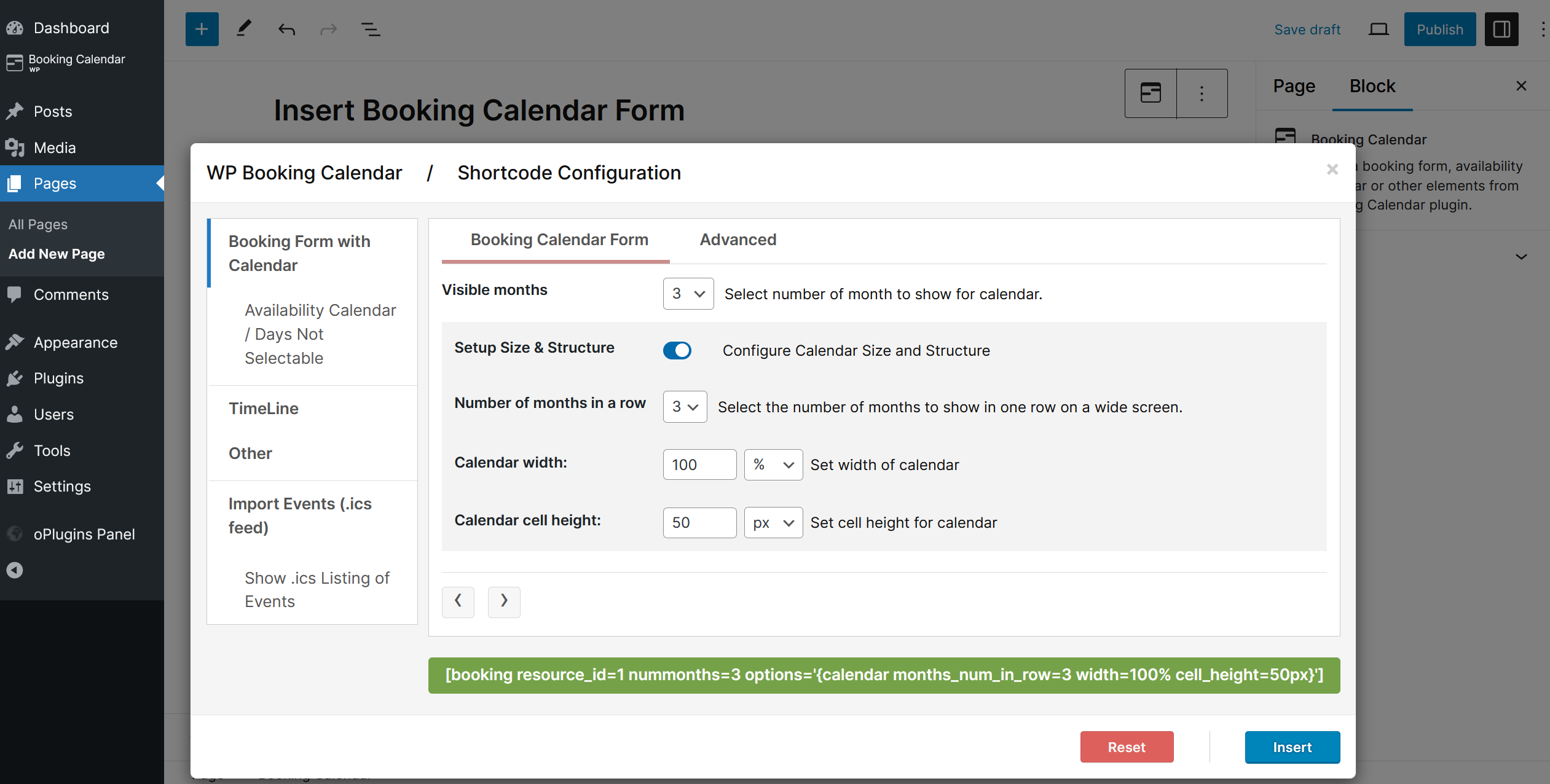Open the block options vertical dots
The height and width of the screenshot is (784, 1550).
(x=1202, y=93)
